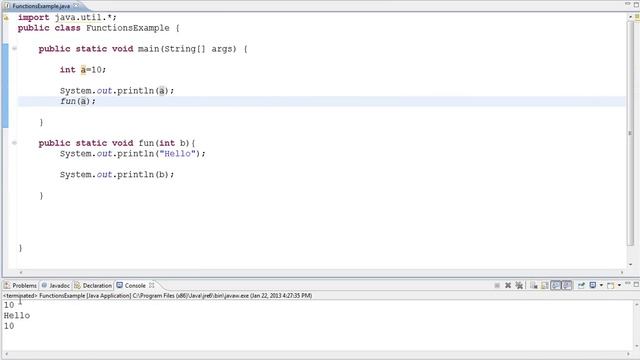Screen dimensions: 640x360
Task: Maximize the editor area
Action: [636, 4]
